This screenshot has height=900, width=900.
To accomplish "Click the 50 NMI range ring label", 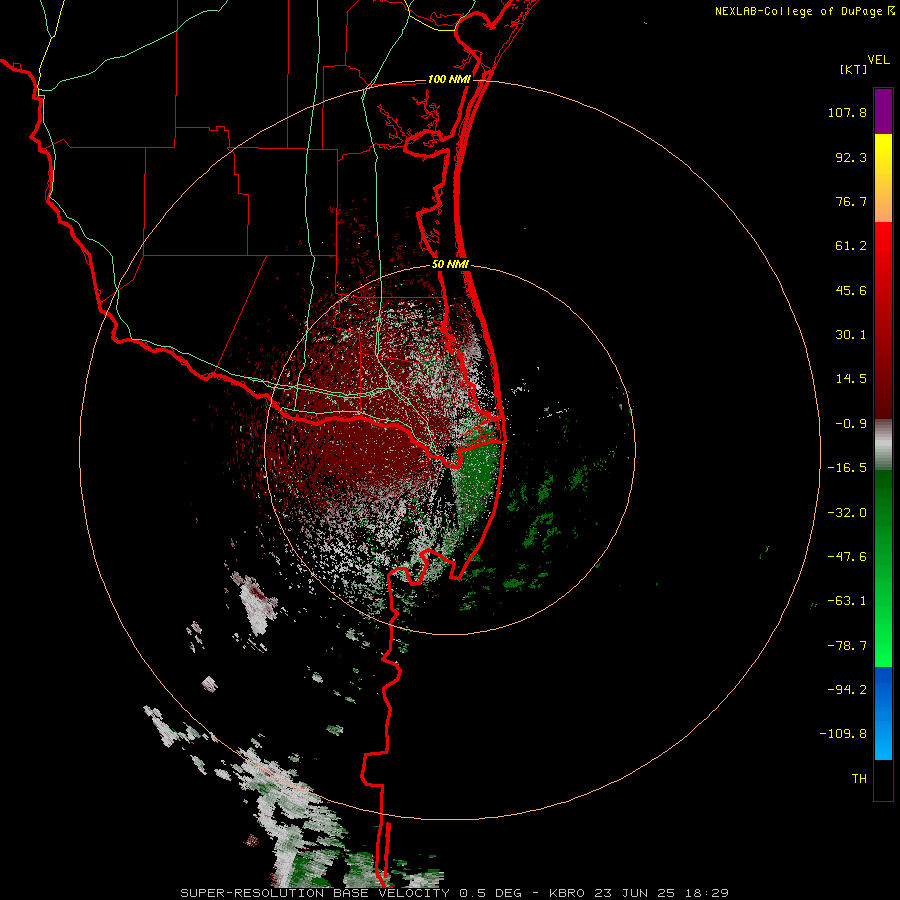I will click(451, 265).
